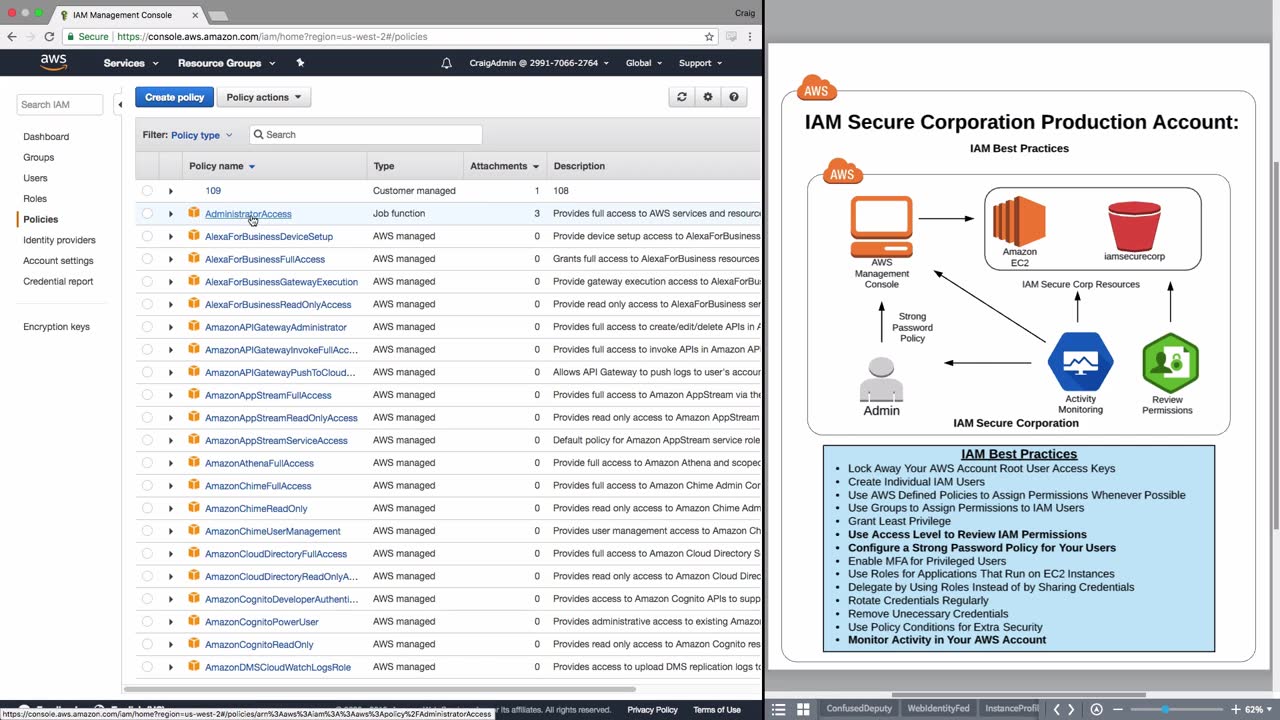Switch to the WebIdentityFed tab
The image size is (1280, 720).
point(938,709)
